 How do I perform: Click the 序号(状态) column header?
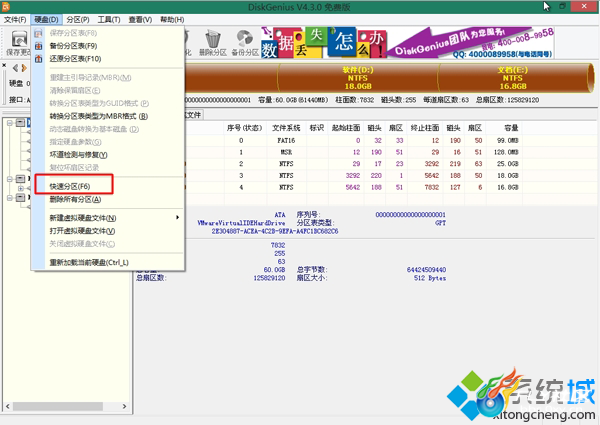pyautogui.click(x=243, y=128)
